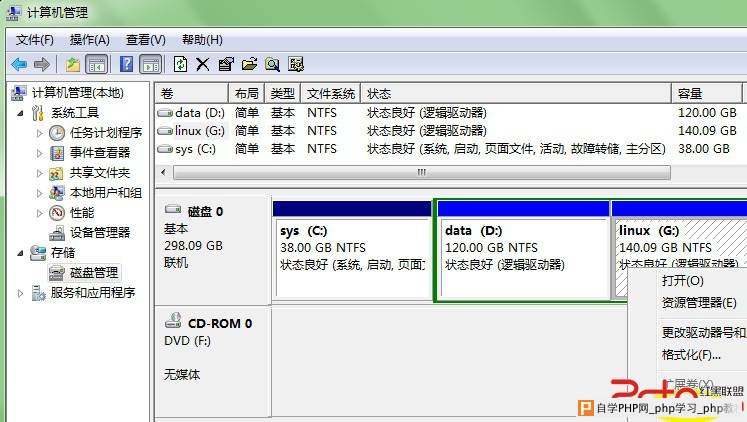
Task: Click the Services and Applications icon
Action: (38, 293)
